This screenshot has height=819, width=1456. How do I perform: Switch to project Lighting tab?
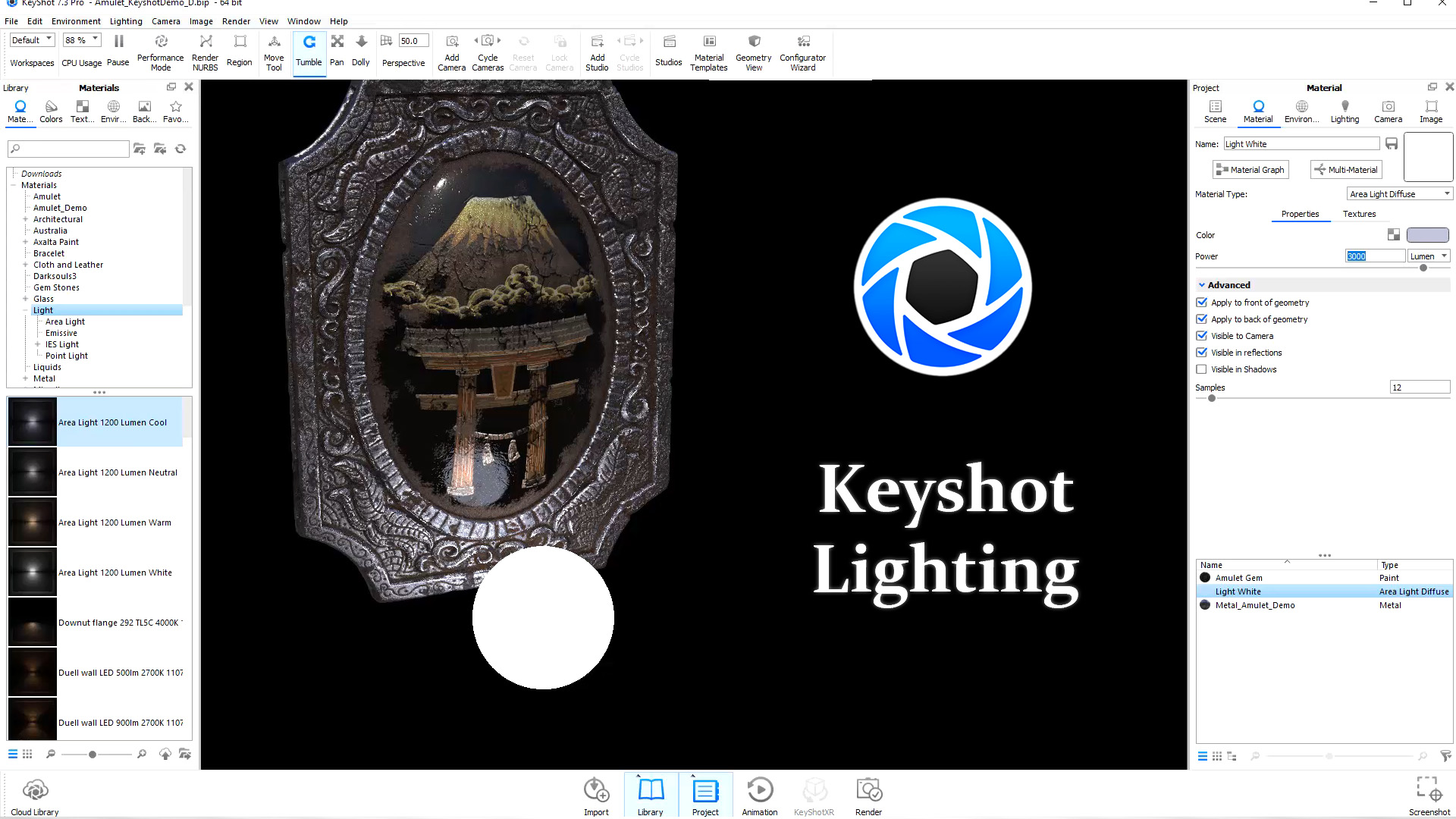[1345, 111]
